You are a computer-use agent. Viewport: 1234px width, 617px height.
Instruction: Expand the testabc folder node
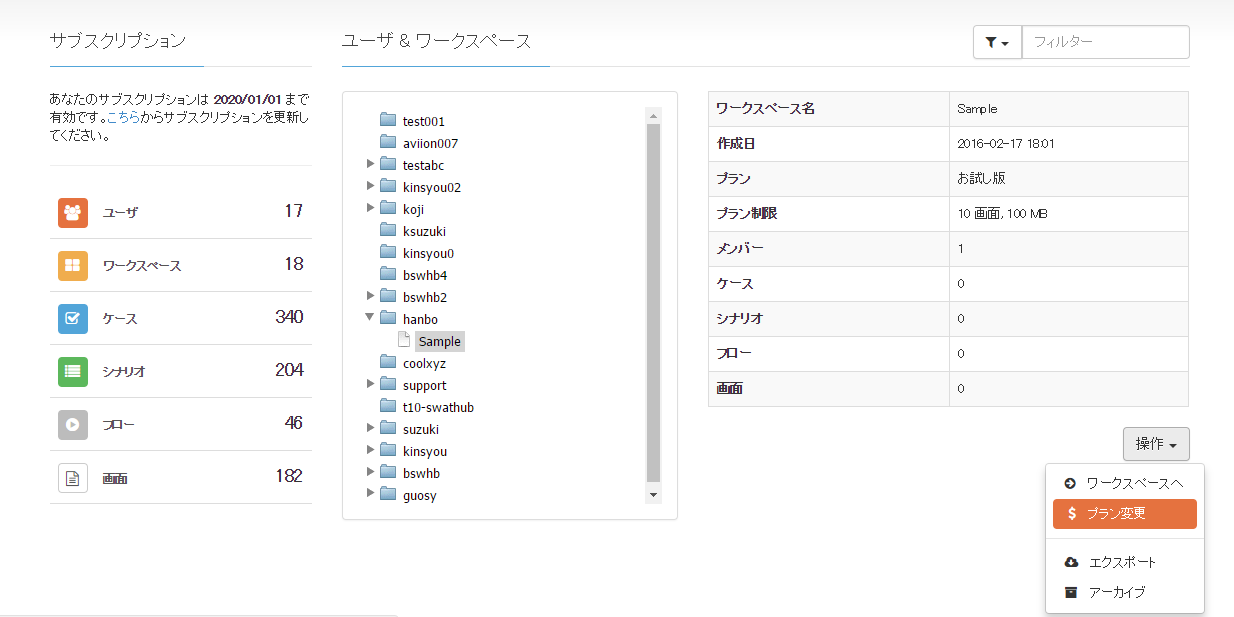[370, 164]
